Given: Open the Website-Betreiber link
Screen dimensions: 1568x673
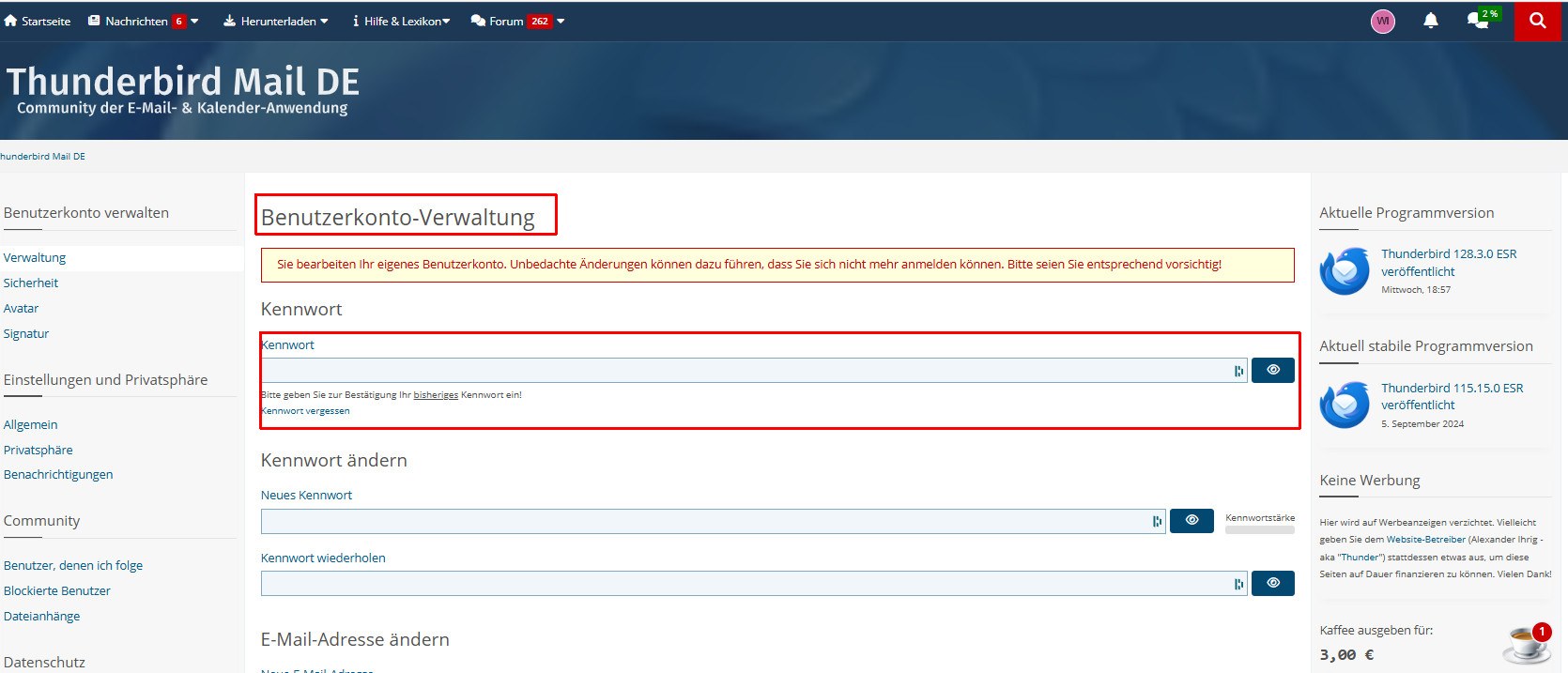Looking at the screenshot, I should click(1425, 540).
